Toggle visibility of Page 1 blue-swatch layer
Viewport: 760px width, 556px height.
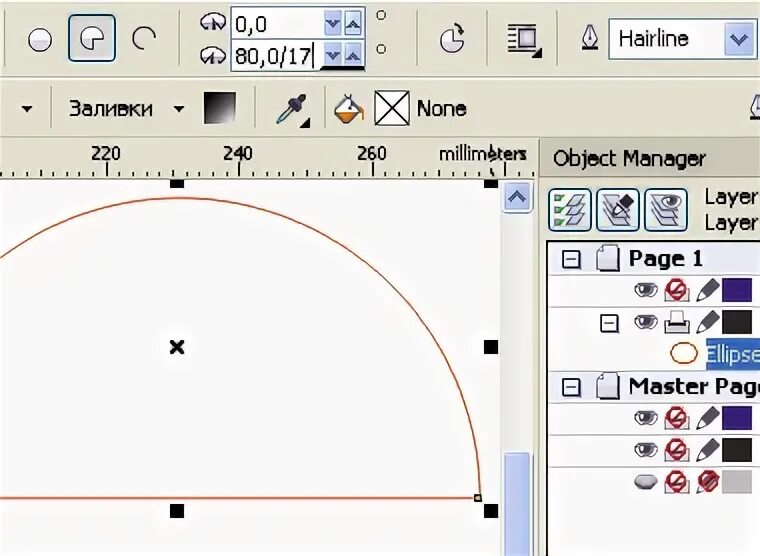(646, 290)
